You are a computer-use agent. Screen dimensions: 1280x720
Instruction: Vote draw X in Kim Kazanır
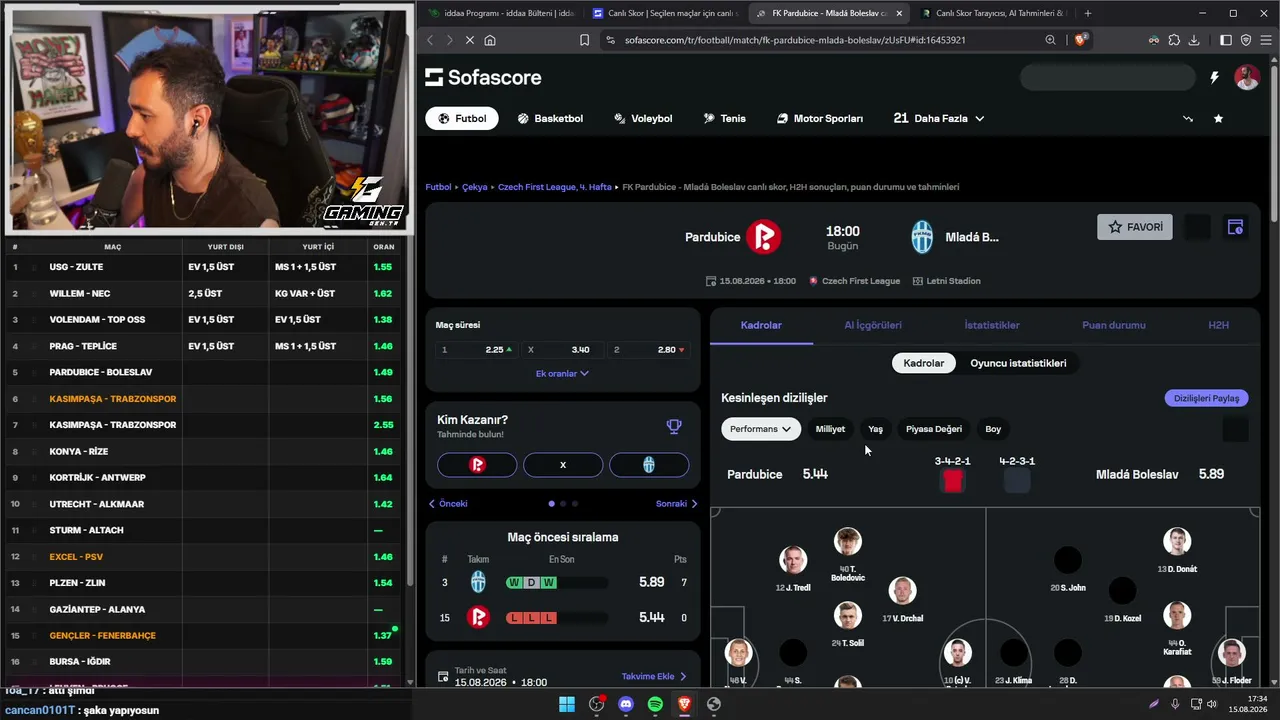563,465
